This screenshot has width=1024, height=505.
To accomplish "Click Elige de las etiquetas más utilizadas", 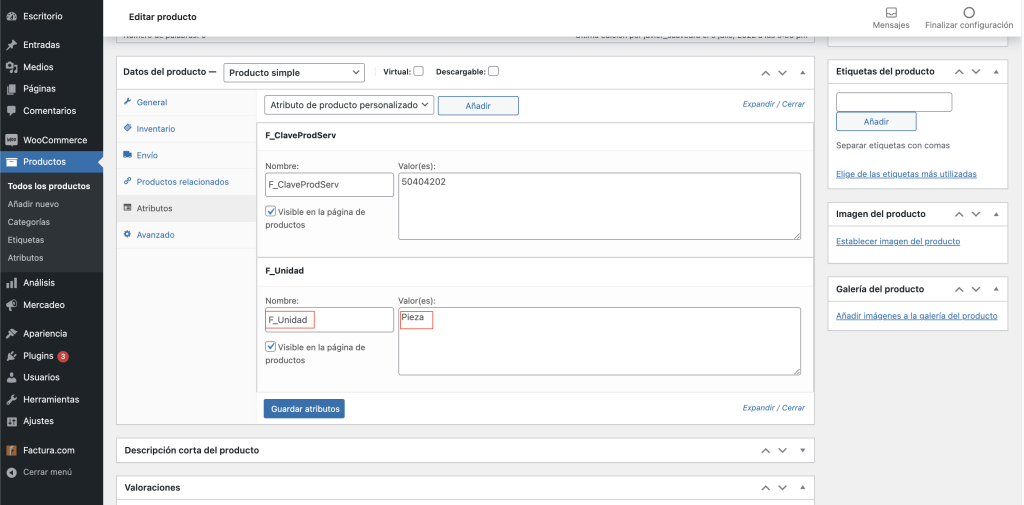I will click(x=906, y=174).
